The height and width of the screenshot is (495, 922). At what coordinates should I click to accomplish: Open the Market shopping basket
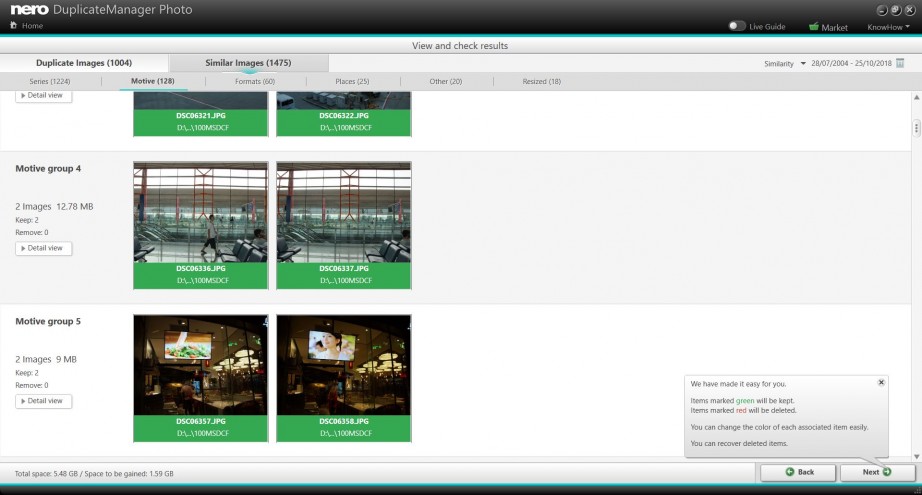coord(814,27)
